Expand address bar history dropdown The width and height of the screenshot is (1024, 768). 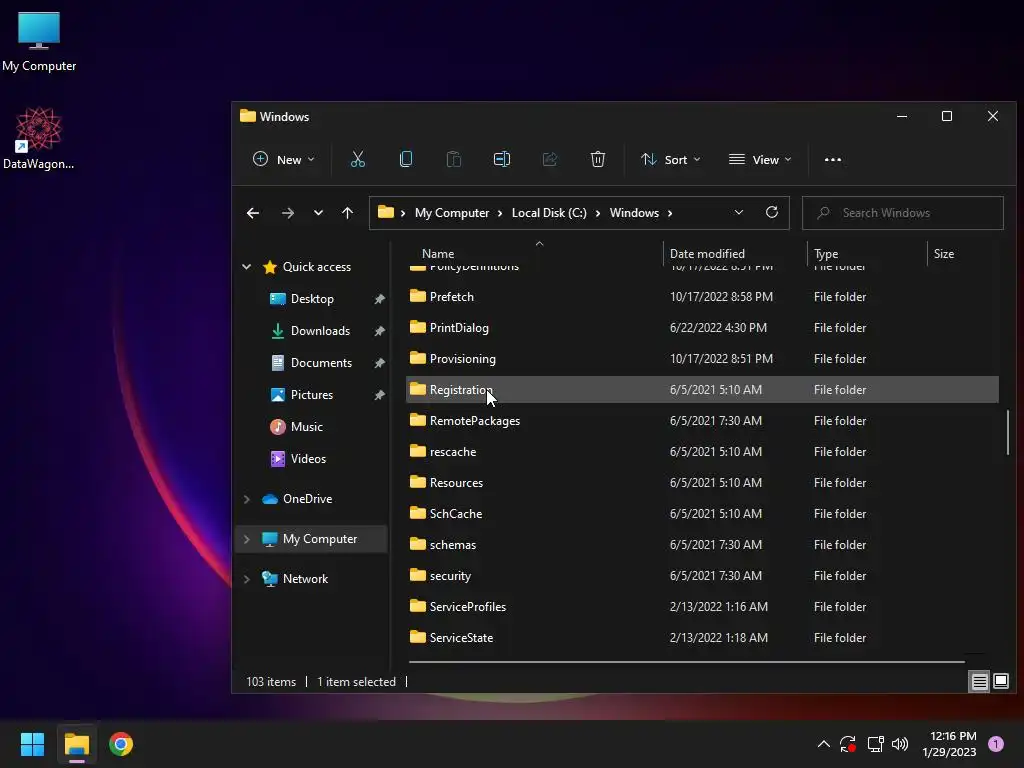739,212
